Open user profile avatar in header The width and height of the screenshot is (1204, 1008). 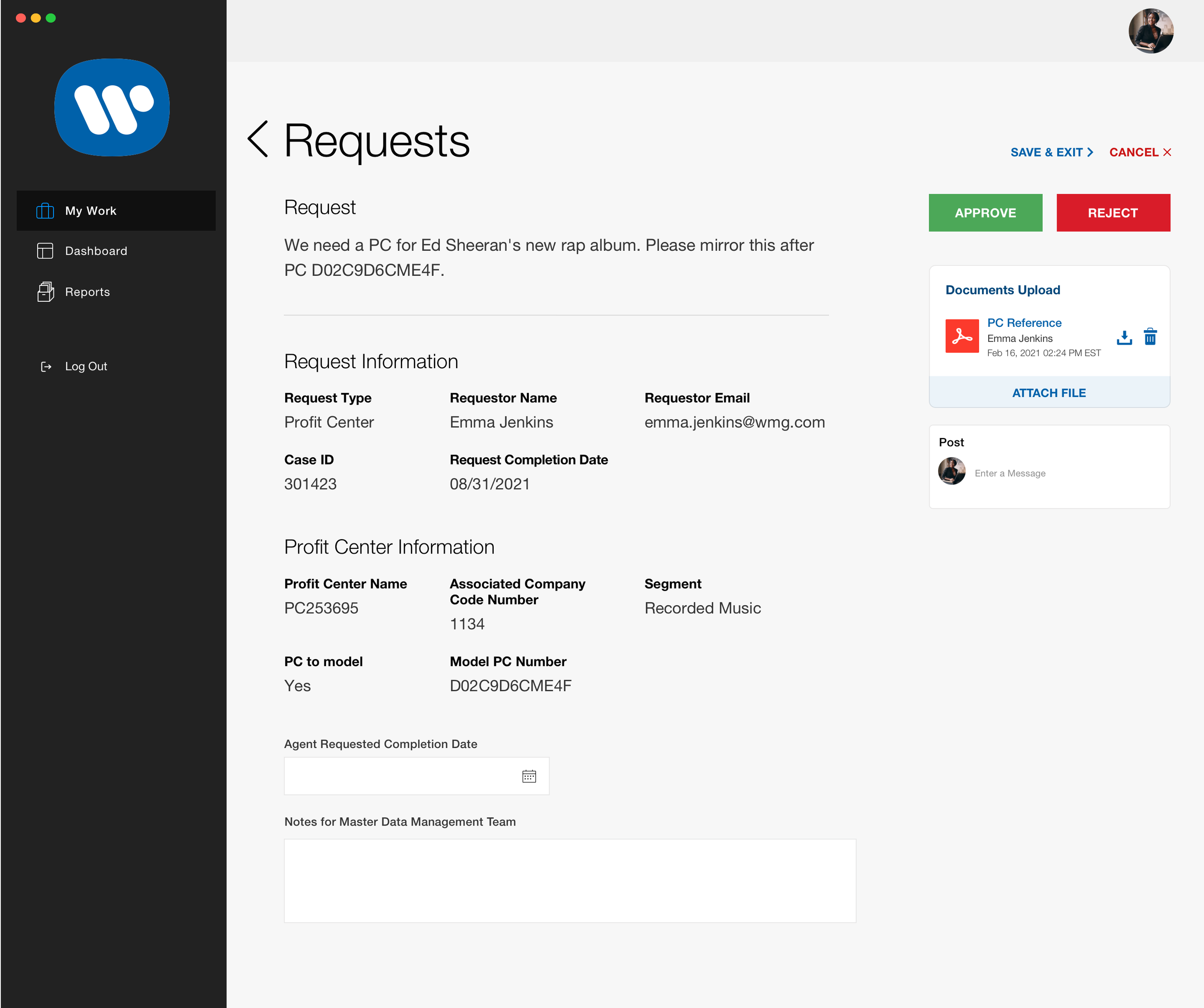tap(1150, 31)
